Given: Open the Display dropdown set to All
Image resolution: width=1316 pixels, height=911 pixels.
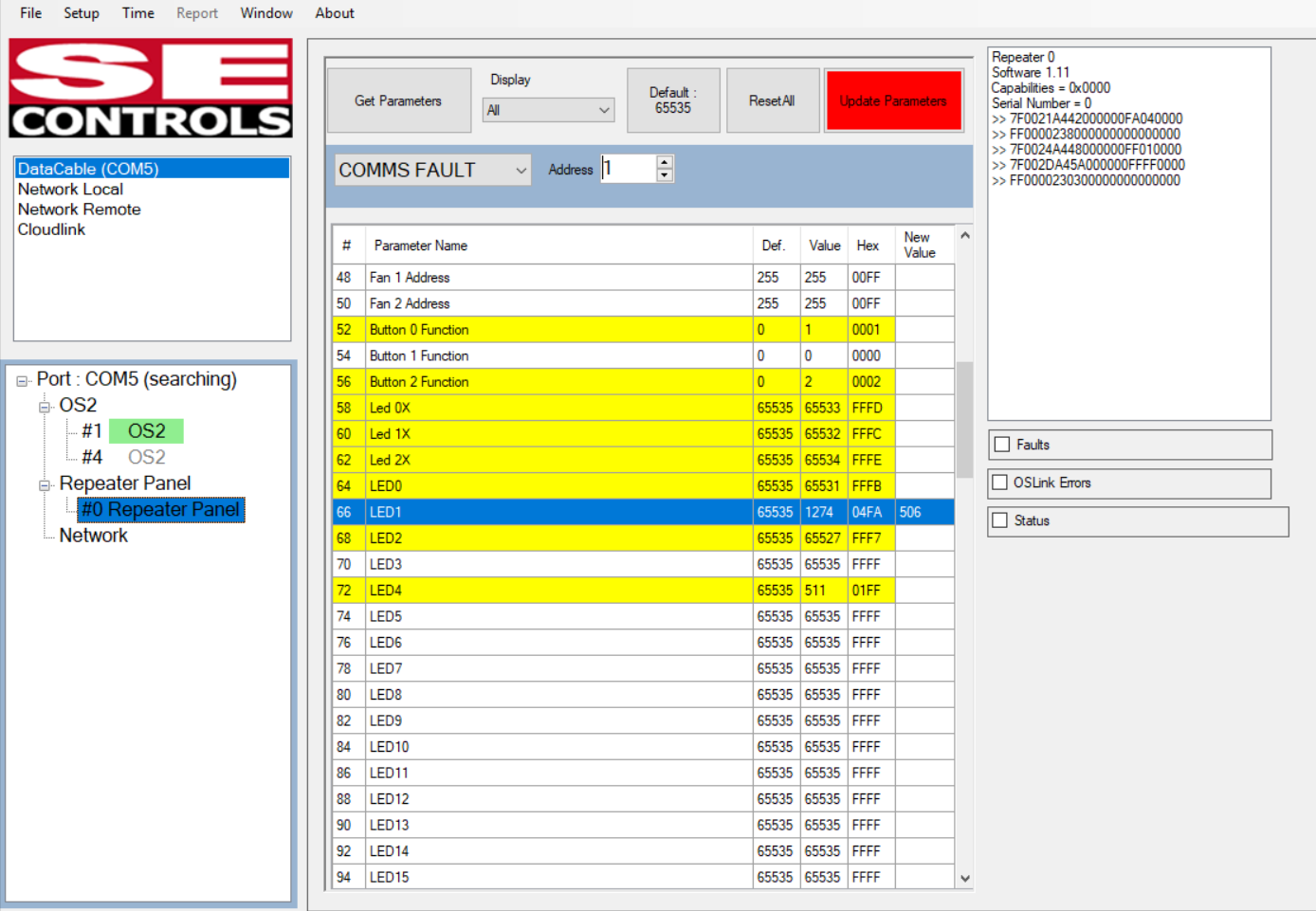Looking at the screenshot, I should point(548,110).
